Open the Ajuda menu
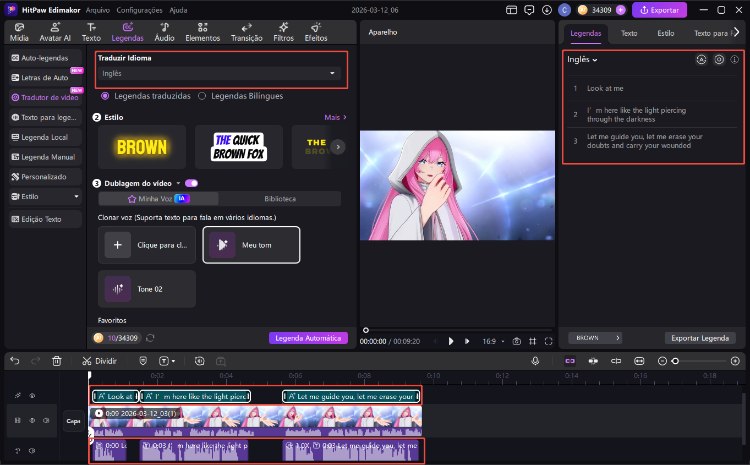Viewport: 750px width, 465px height. coord(178,10)
